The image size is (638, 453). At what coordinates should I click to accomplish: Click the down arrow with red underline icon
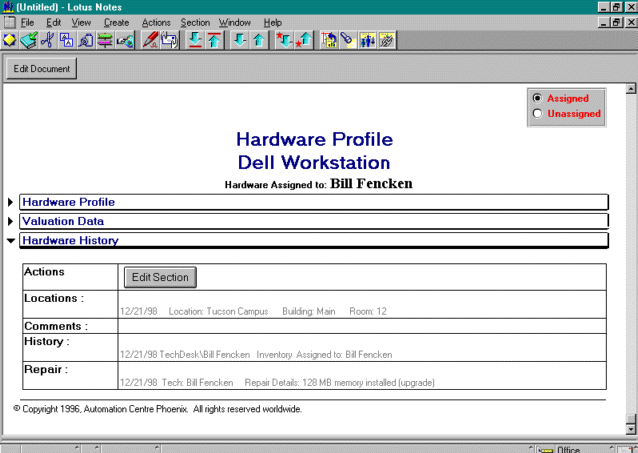pos(195,40)
